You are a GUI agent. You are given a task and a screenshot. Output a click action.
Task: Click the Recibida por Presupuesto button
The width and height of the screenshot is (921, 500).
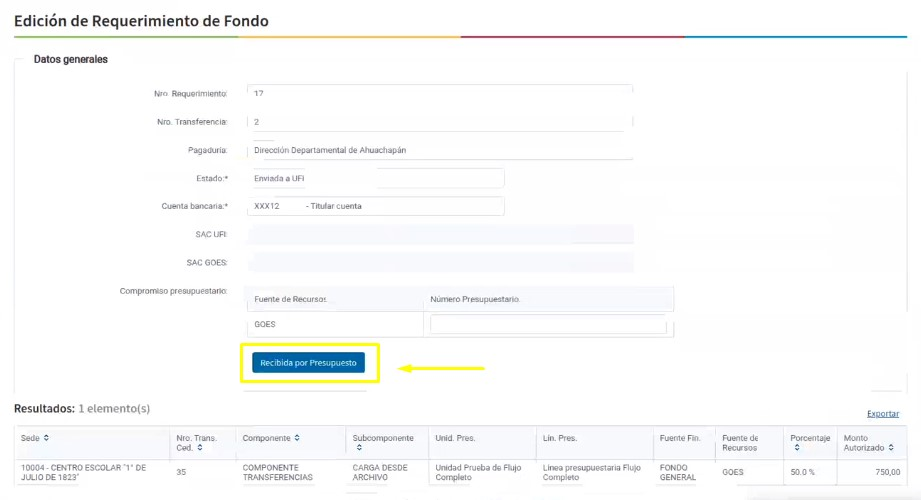309,363
